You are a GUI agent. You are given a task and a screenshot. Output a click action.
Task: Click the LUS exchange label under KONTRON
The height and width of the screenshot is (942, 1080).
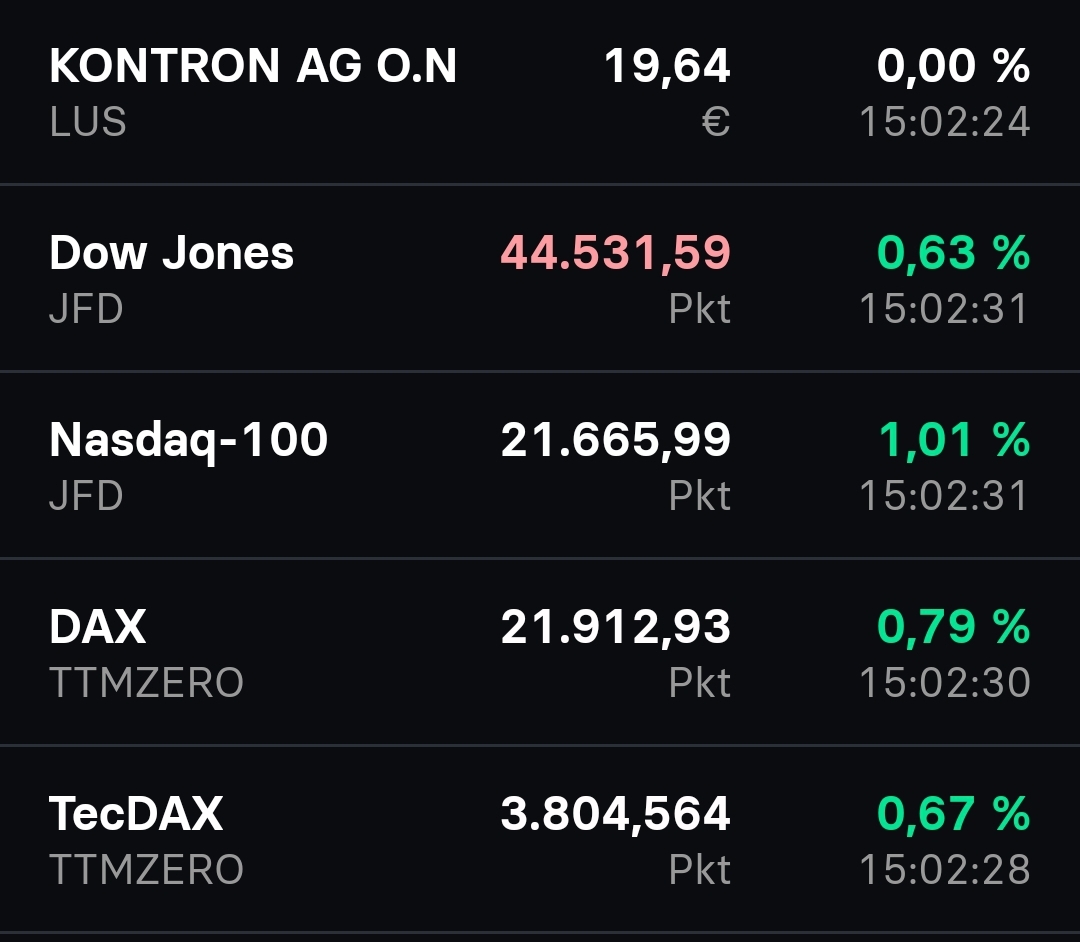86,122
